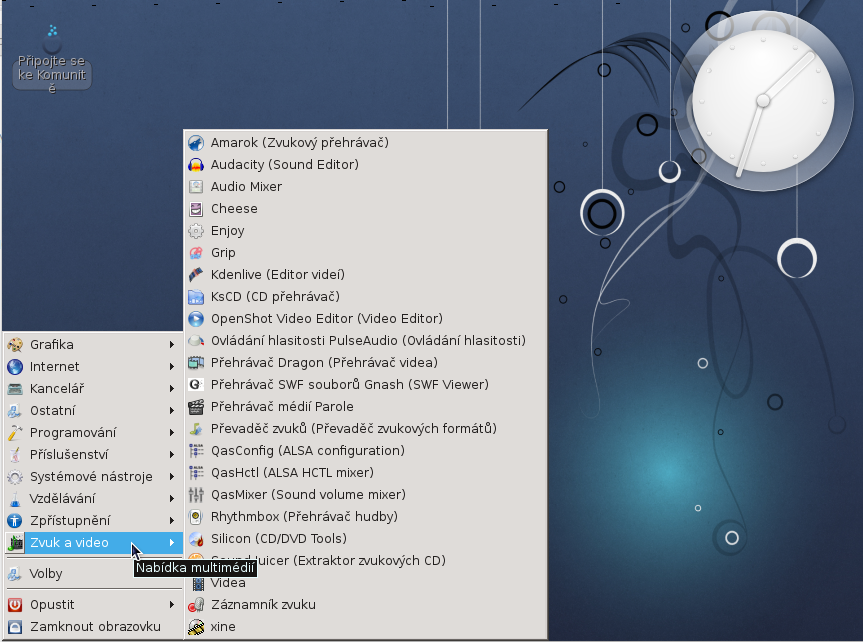Click the QasHctl mixer icon

[x=196, y=473]
